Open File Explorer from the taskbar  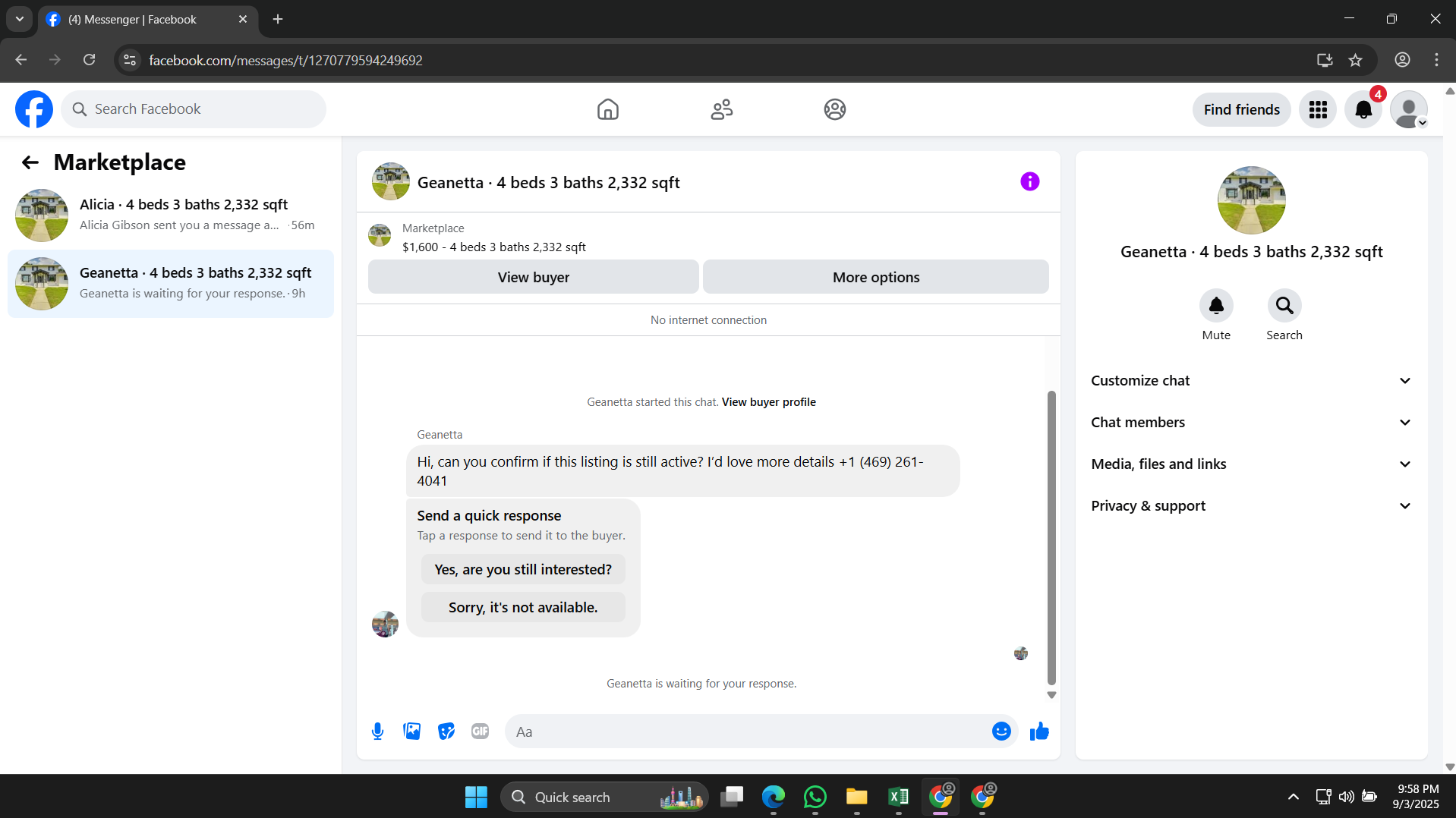pyautogui.click(x=856, y=797)
